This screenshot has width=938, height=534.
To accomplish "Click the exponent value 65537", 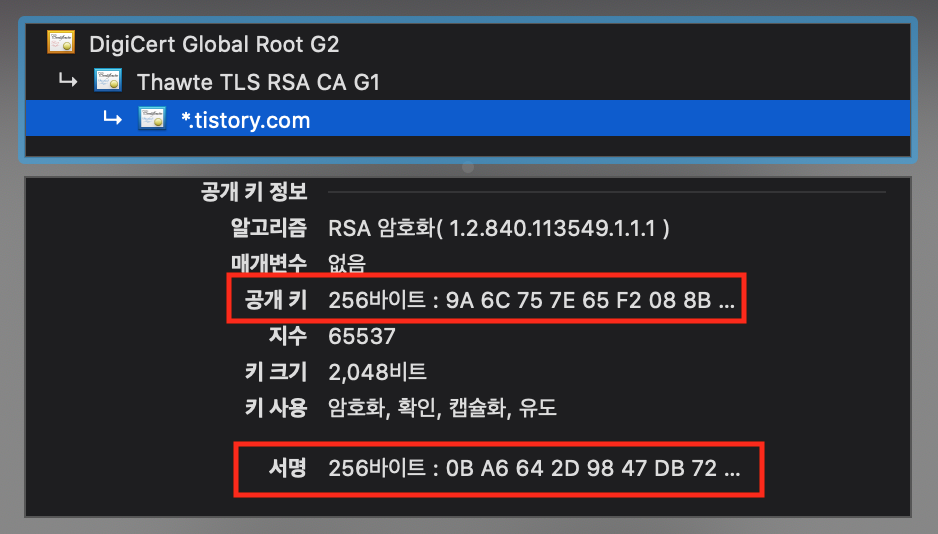I will (x=362, y=337).
